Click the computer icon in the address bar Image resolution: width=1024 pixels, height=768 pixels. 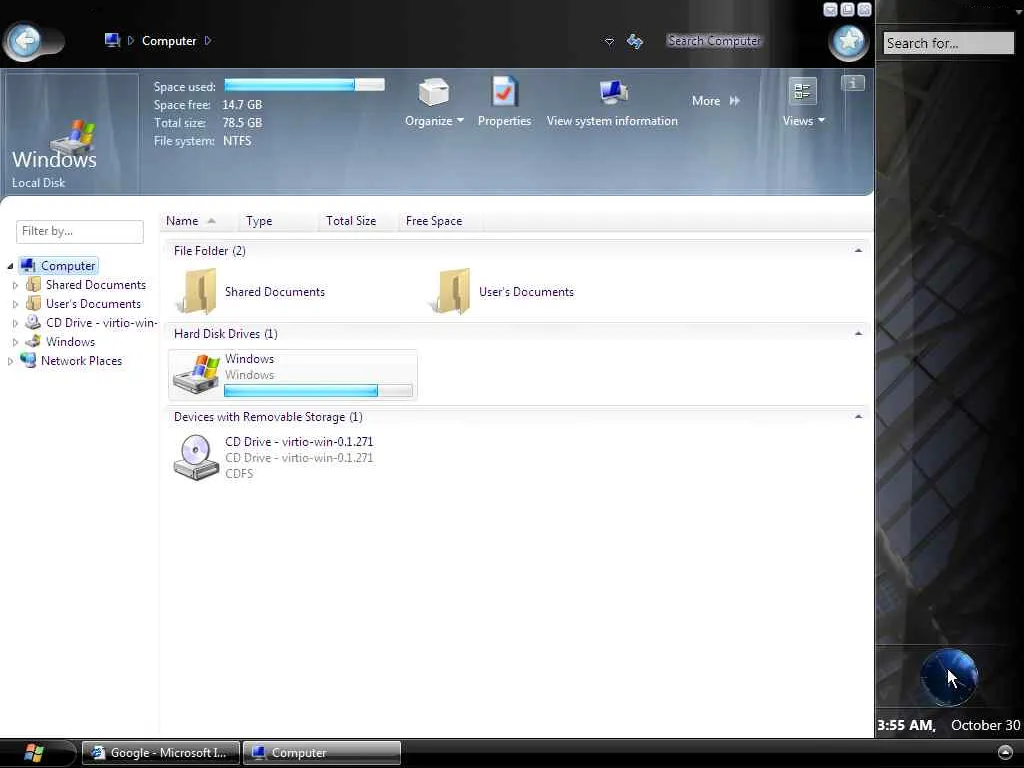coord(112,40)
